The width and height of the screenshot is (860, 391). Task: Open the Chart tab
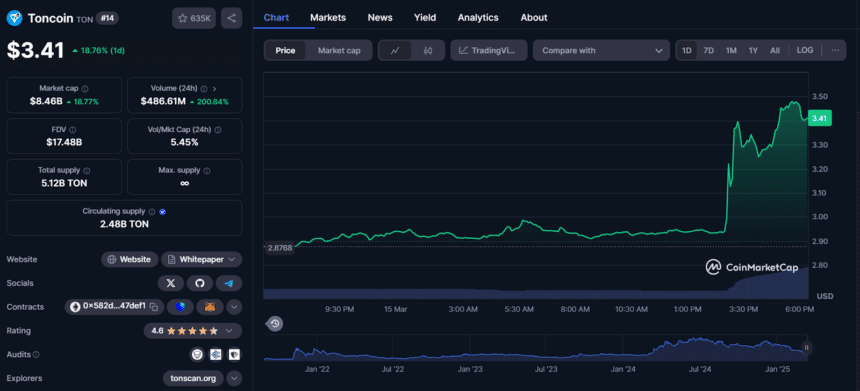[276, 18]
